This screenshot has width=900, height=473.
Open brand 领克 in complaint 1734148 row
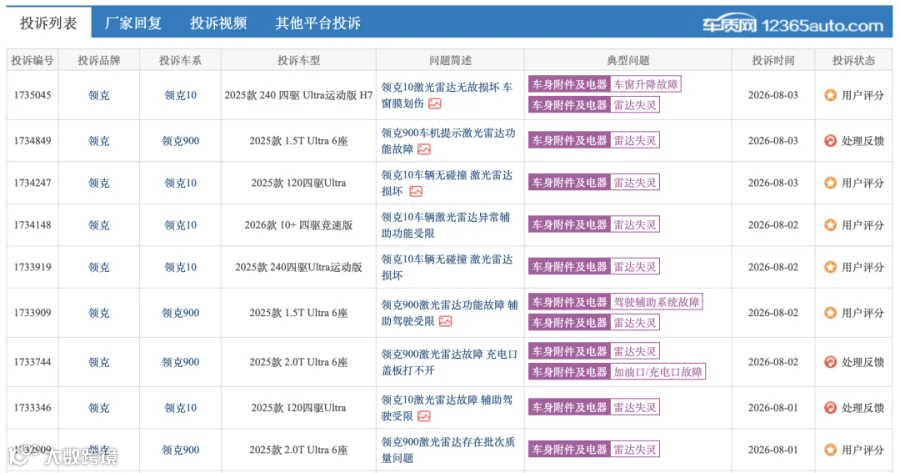coord(99,225)
